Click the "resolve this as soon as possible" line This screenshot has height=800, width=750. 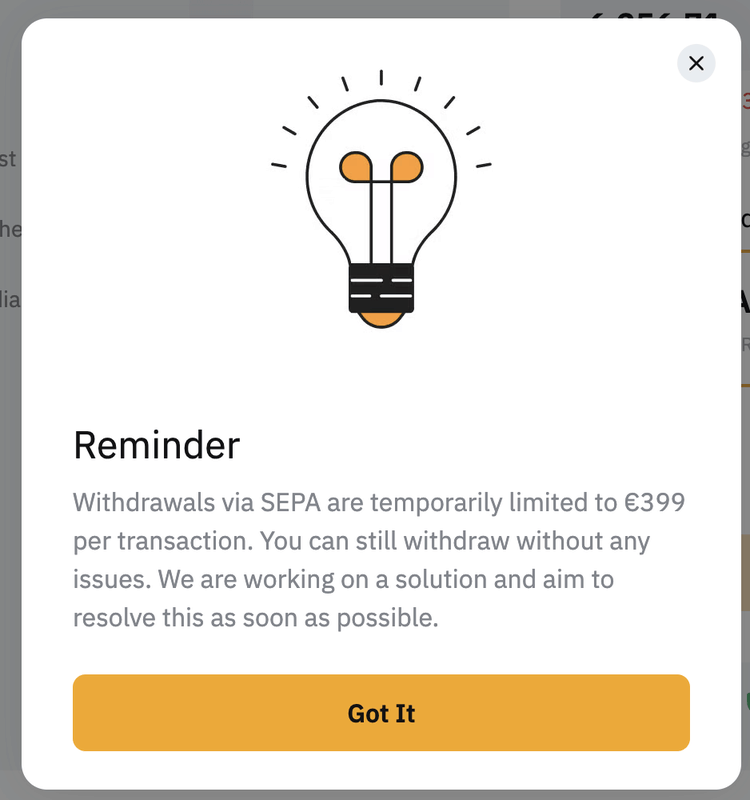256,617
